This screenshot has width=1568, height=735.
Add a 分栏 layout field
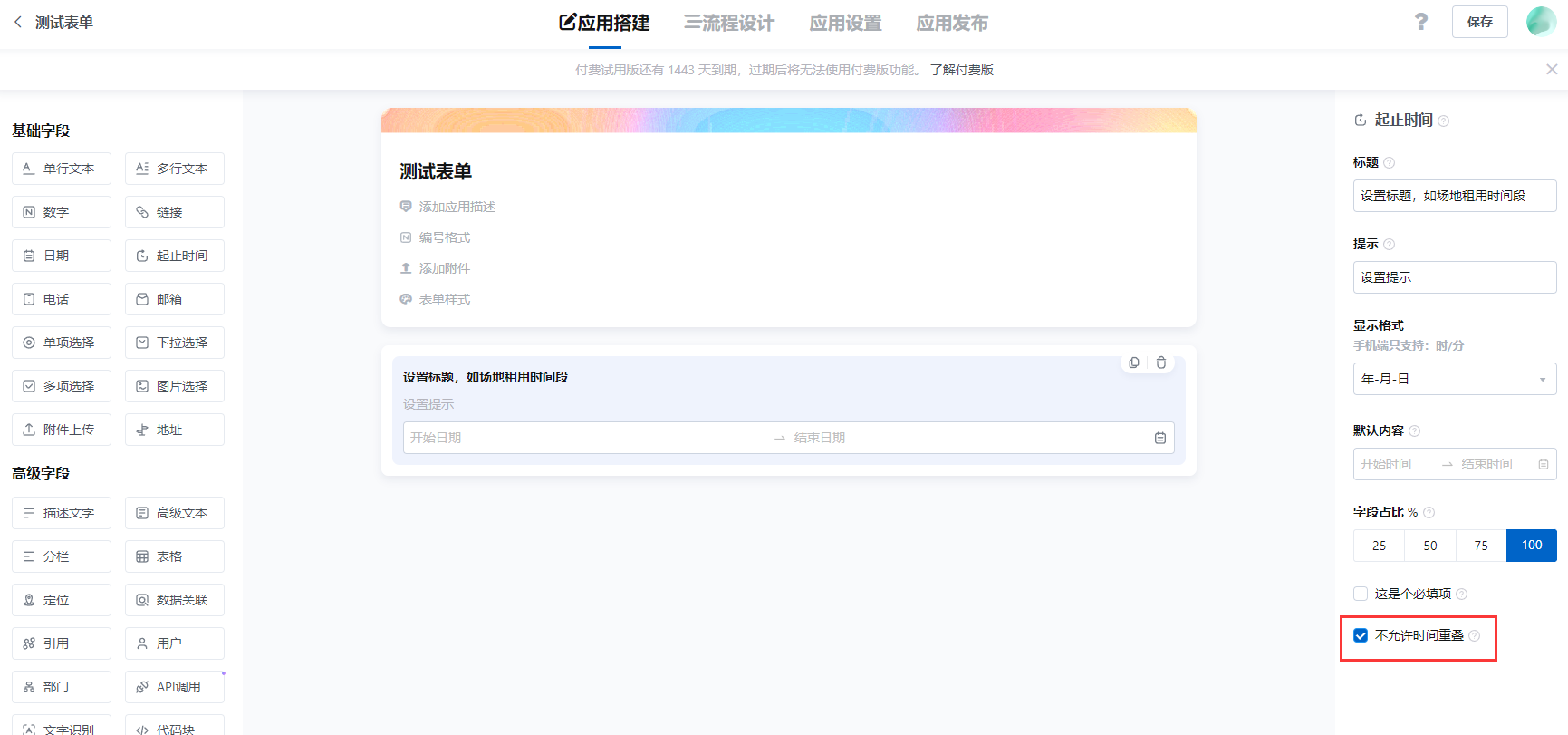[x=62, y=556]
